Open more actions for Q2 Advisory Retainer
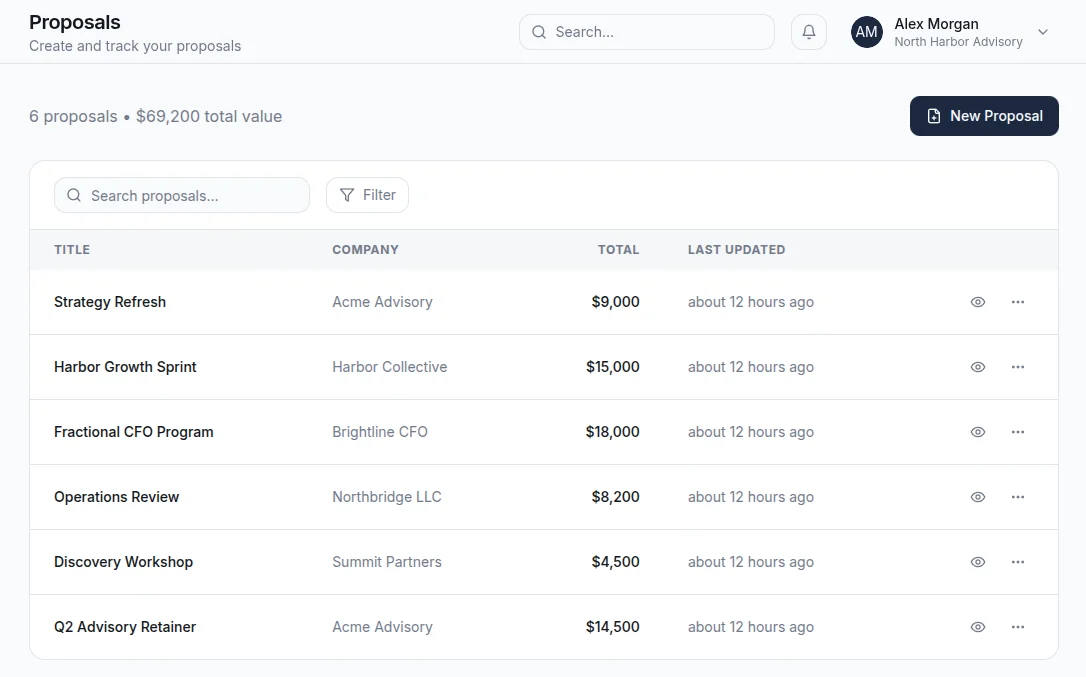The image size is (1086, 677). click(1017, 627)
